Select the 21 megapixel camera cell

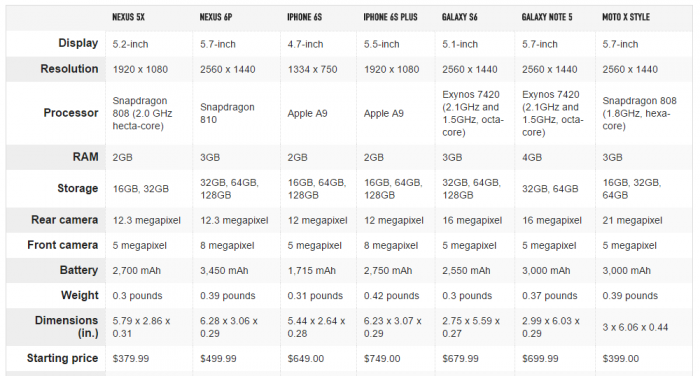[632, 220]
